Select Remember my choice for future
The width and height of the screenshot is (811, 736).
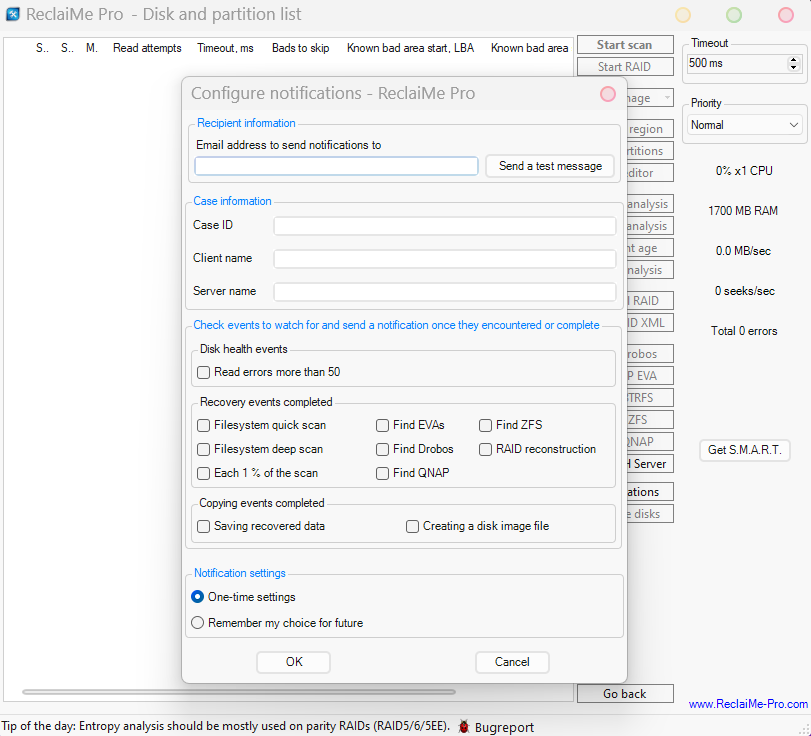pos(198,623)
